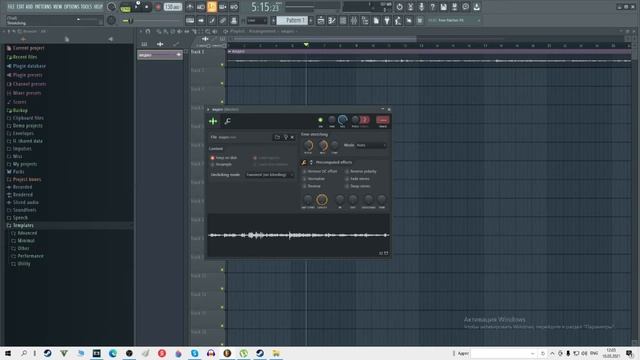Click the waveform preview in the sampler window
Screen dimensions: 640x360
click(298, 235)
